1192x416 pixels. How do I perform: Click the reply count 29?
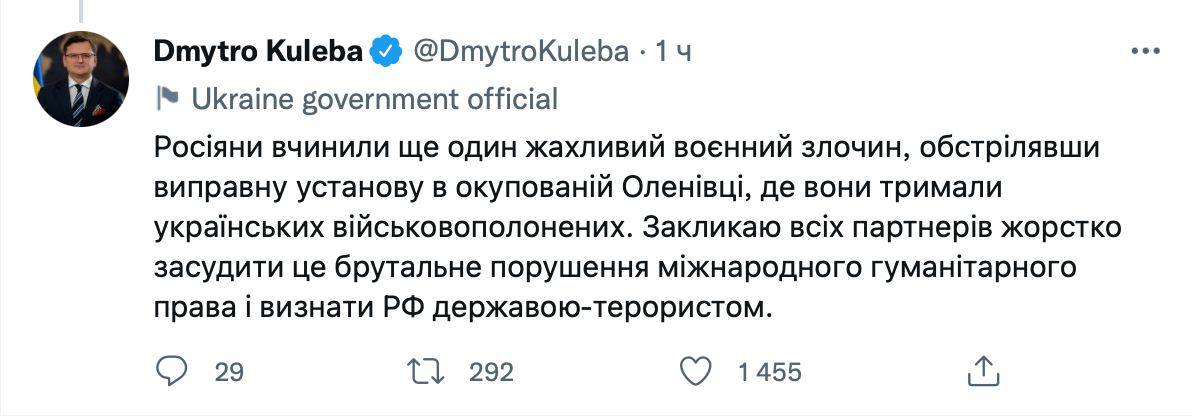pyautogui.click(x=229, y=373)
